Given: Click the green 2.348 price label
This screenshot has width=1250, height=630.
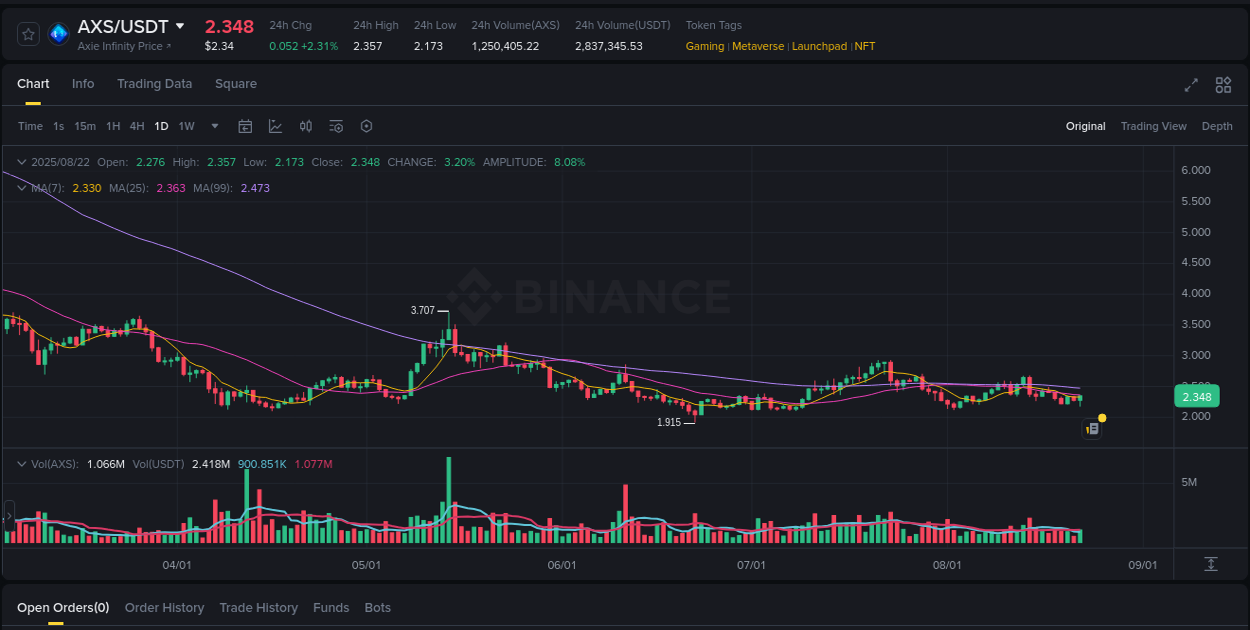Looking at the screenshot, I should (1196, 396).
